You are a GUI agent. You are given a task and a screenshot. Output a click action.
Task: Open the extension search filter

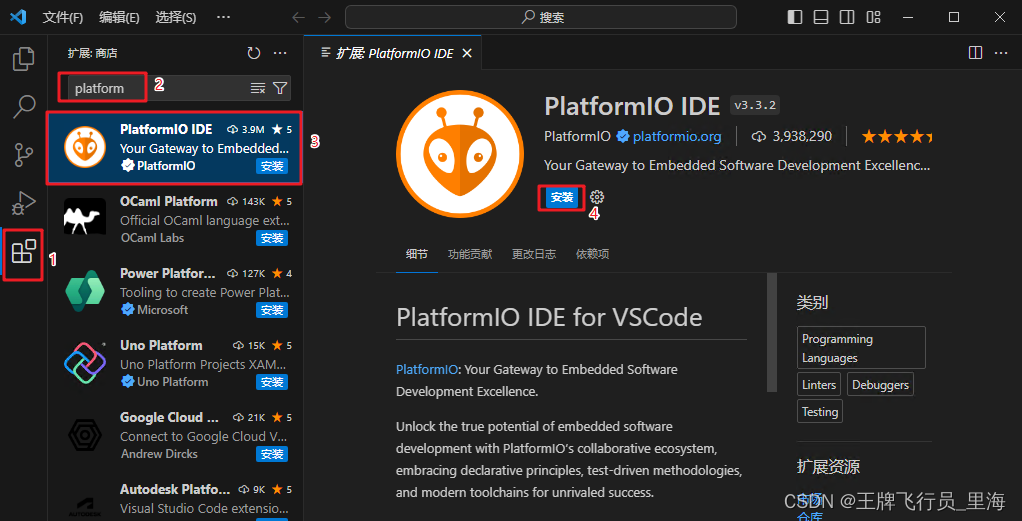tap(280, 88)
